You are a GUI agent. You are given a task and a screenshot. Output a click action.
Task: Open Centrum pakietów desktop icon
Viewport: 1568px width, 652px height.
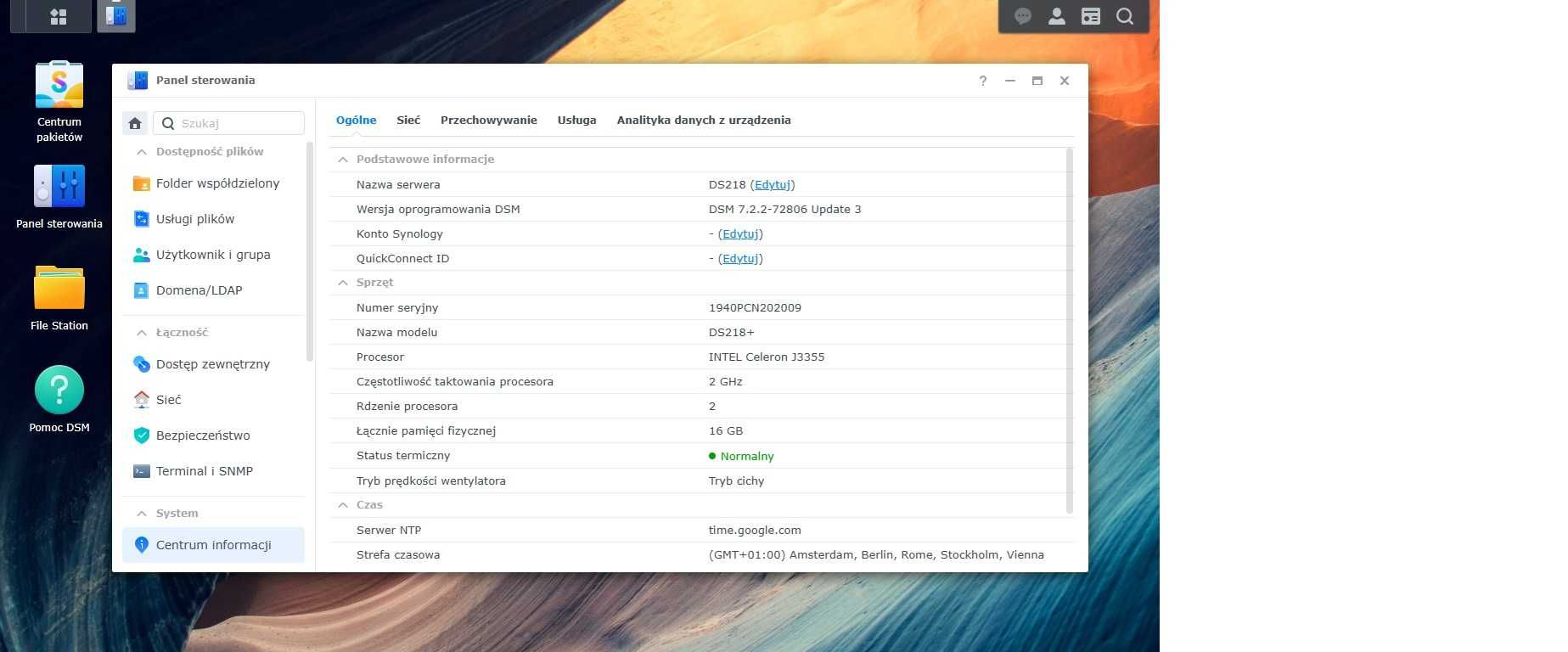[x=59, y=102]
